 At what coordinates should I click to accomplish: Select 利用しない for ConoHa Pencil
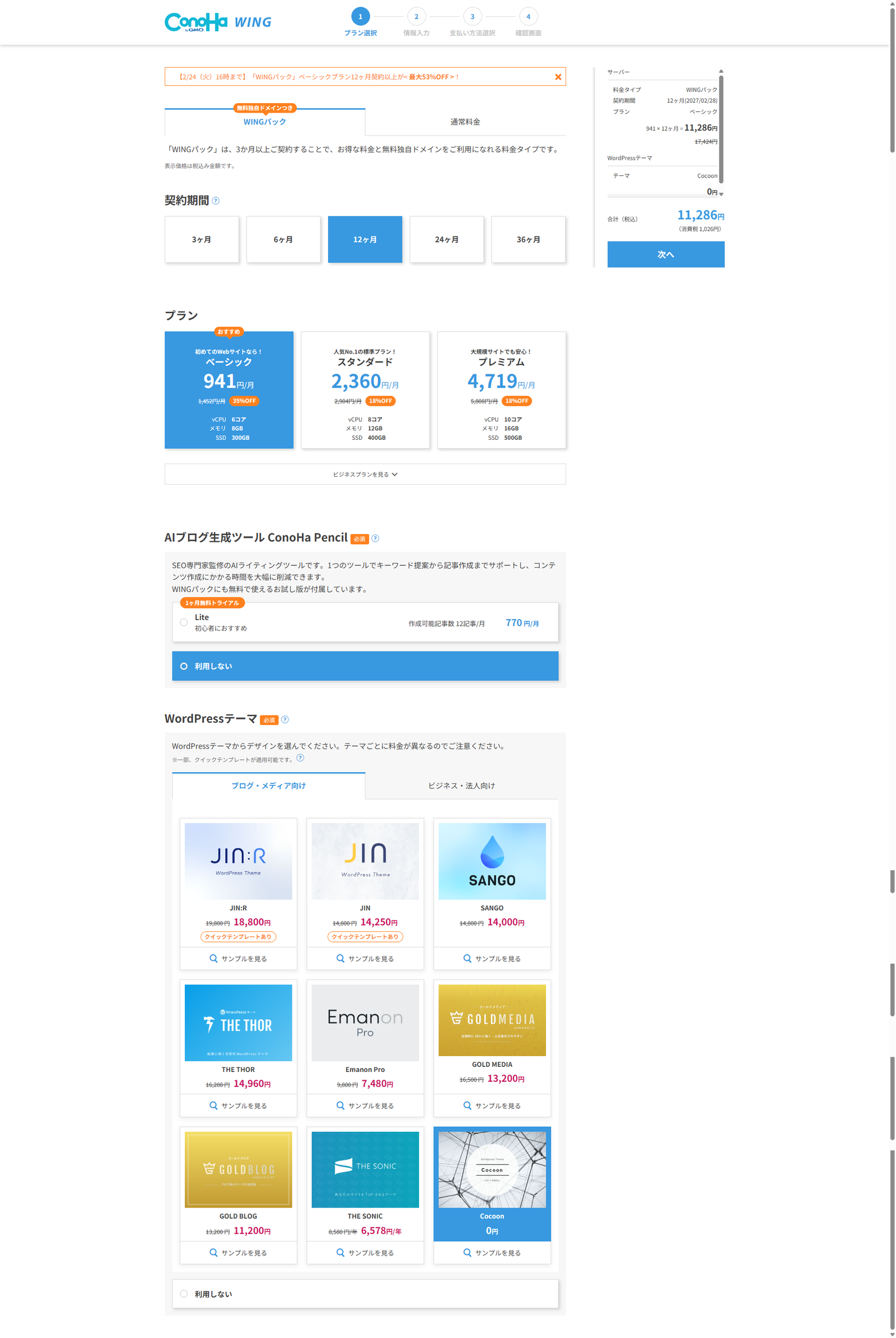click(365, 666)
